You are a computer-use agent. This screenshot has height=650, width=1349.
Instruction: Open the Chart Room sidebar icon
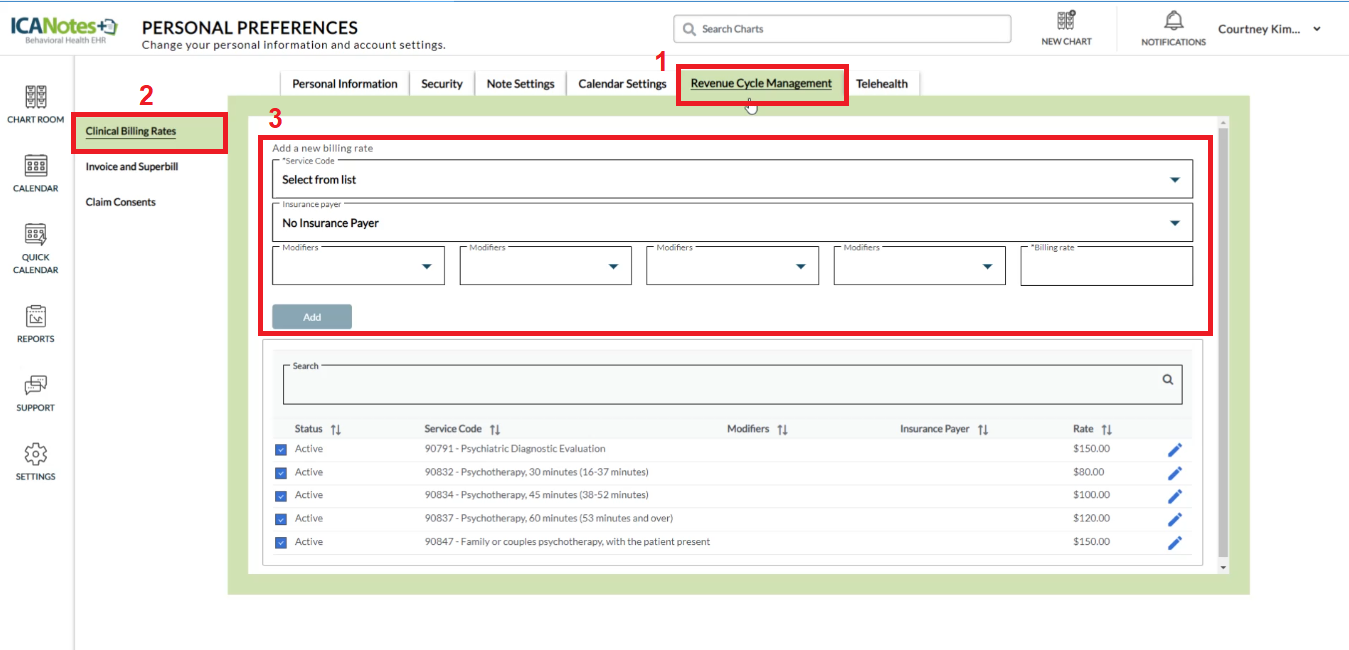pyautogui.click(x=36, y=98)
